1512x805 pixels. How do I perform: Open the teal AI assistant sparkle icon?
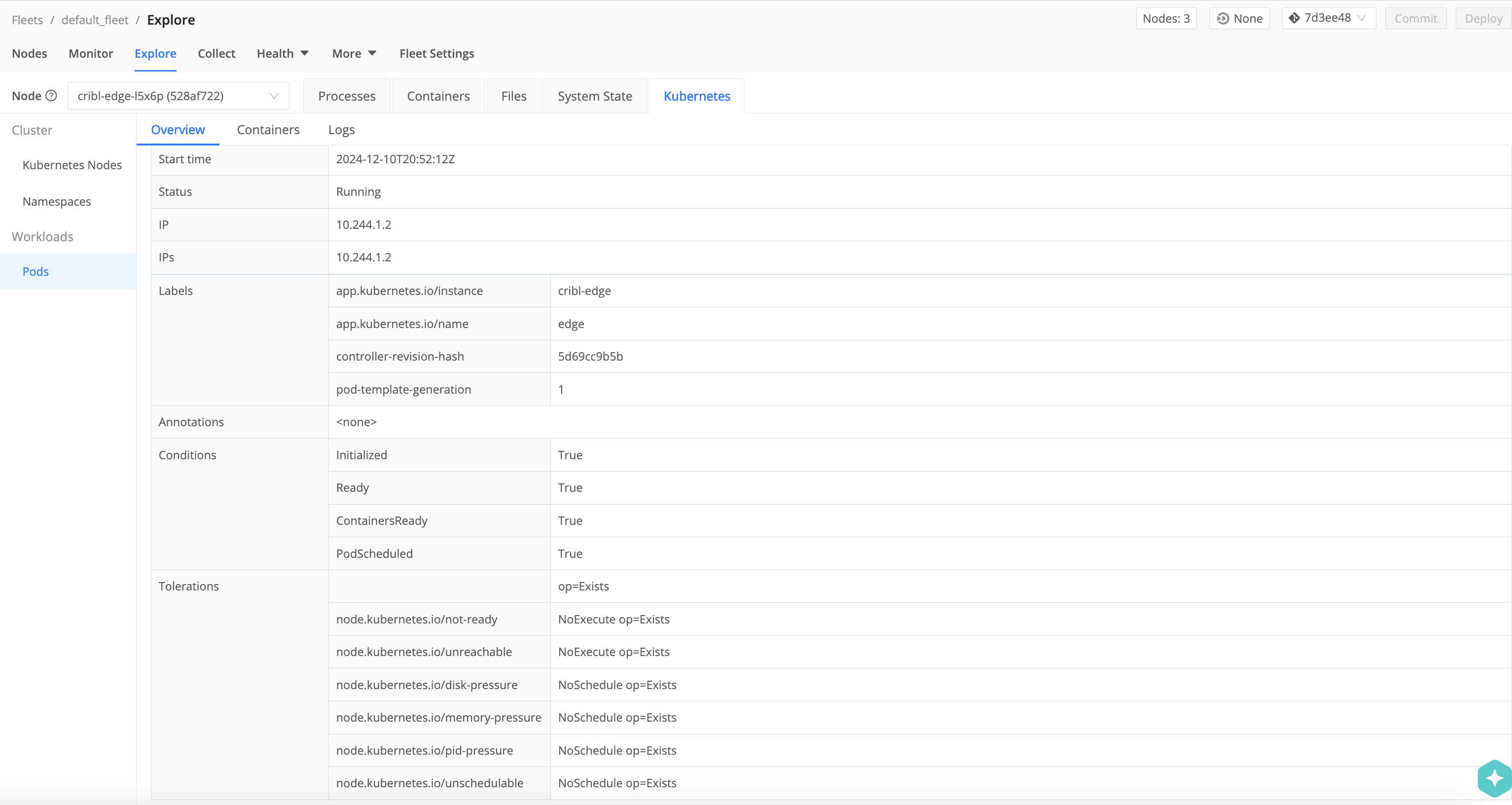(1493, 778)
